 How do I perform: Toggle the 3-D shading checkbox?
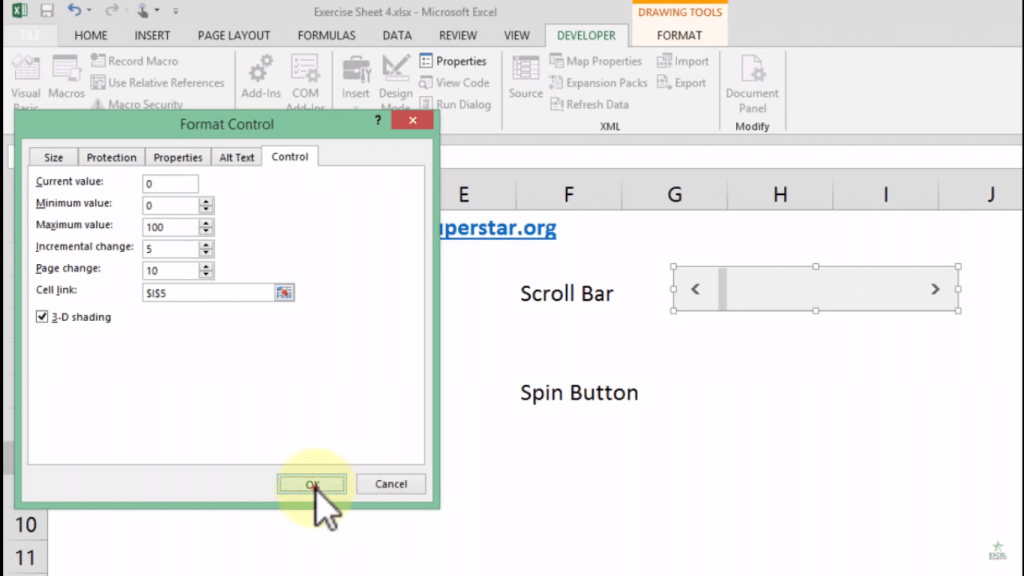click(x=42, y=316)
